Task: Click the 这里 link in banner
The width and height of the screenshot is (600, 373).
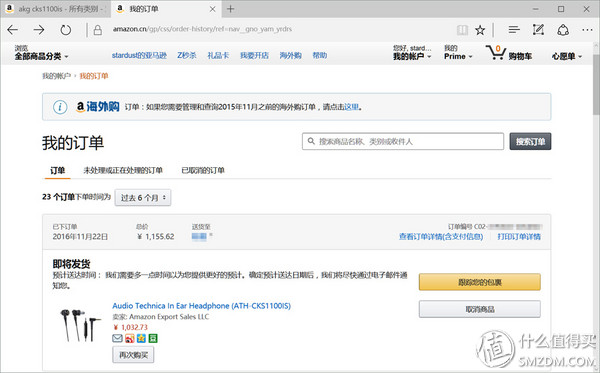Action: [x=351, y=107]
